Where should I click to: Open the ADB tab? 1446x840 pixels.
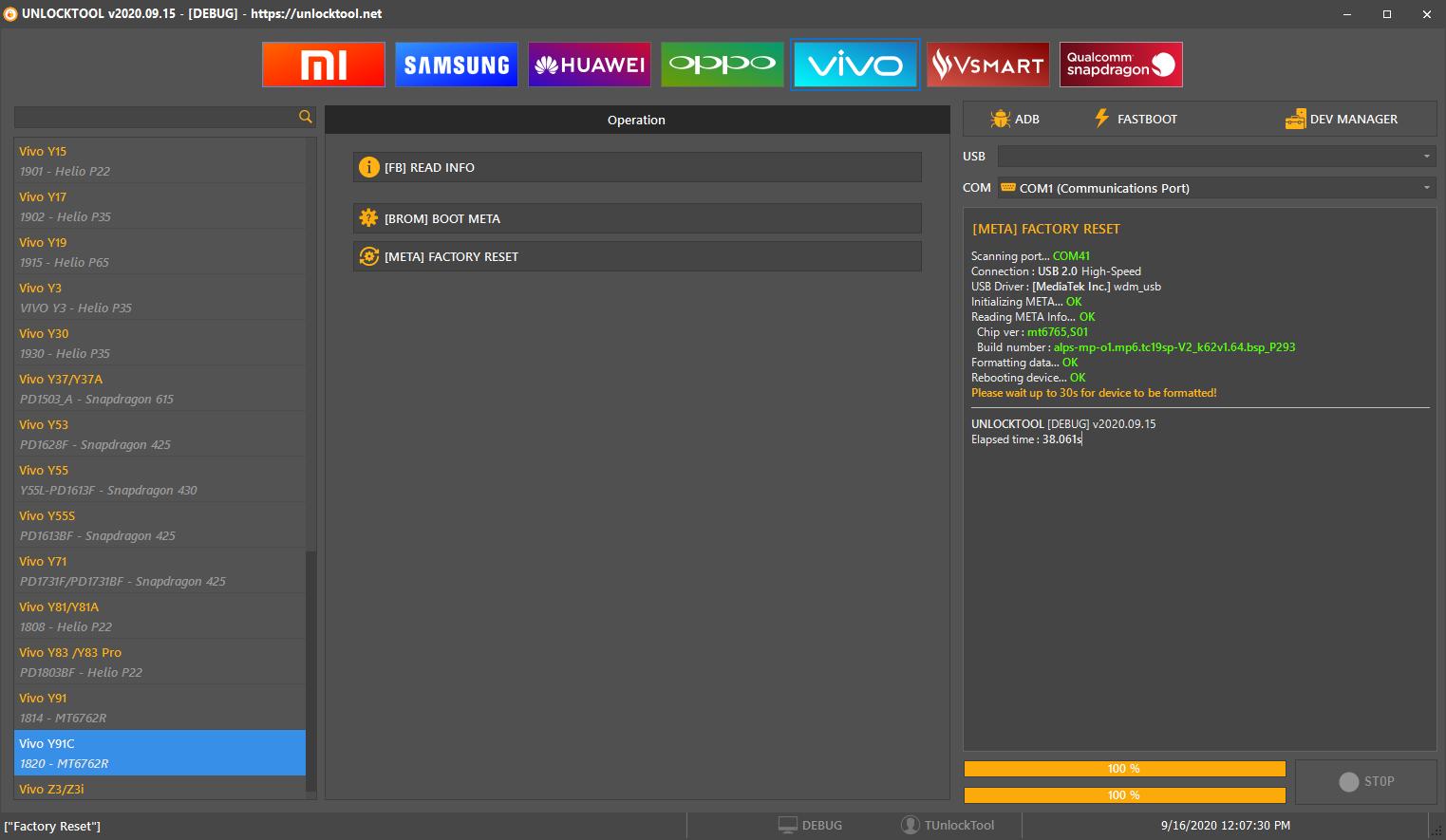click(x=1014, y=119)
